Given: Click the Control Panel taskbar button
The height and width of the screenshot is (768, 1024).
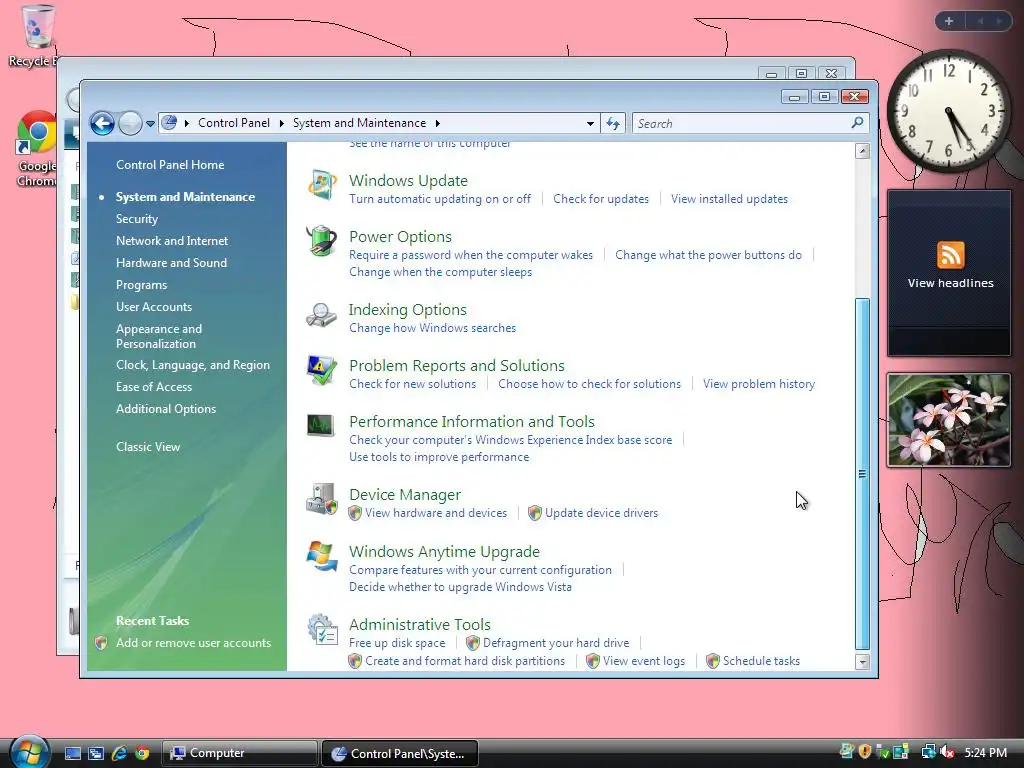Looking at the screenshot, I should click(x=400, y=753).
